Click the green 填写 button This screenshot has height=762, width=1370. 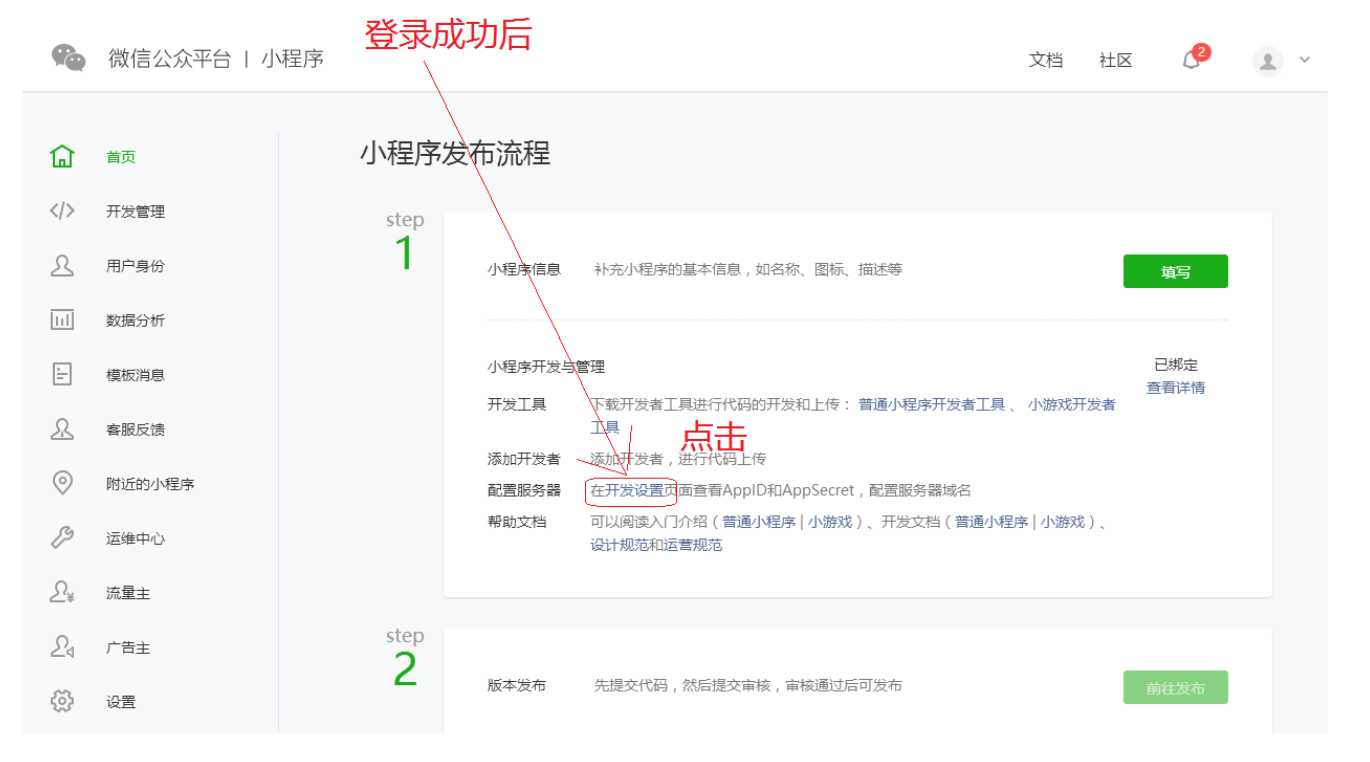[x=1175, y=271]
